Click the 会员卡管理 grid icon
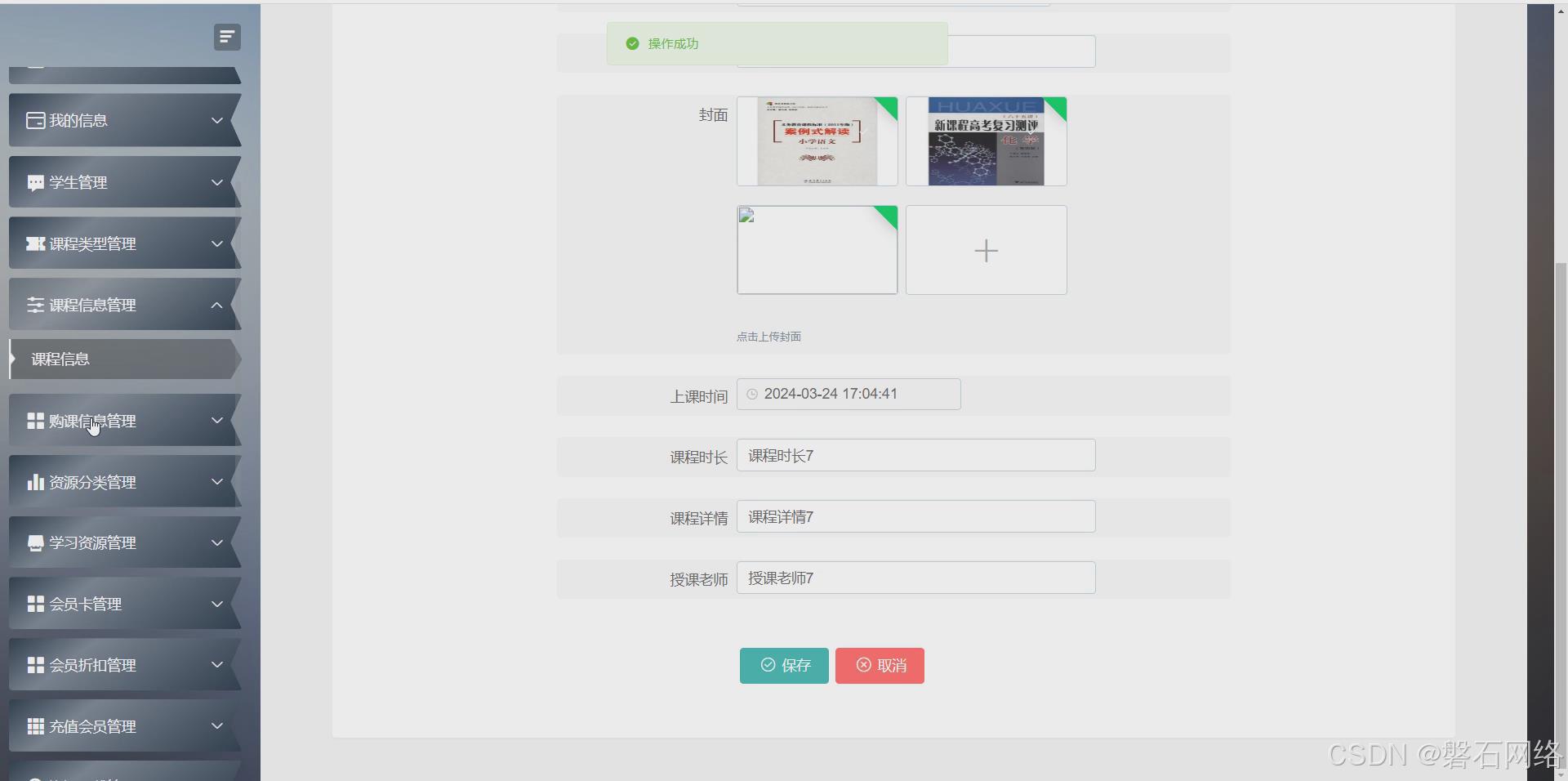Image resolution: width=1568 pixels, height=781 pixels. tap(35, 604)
